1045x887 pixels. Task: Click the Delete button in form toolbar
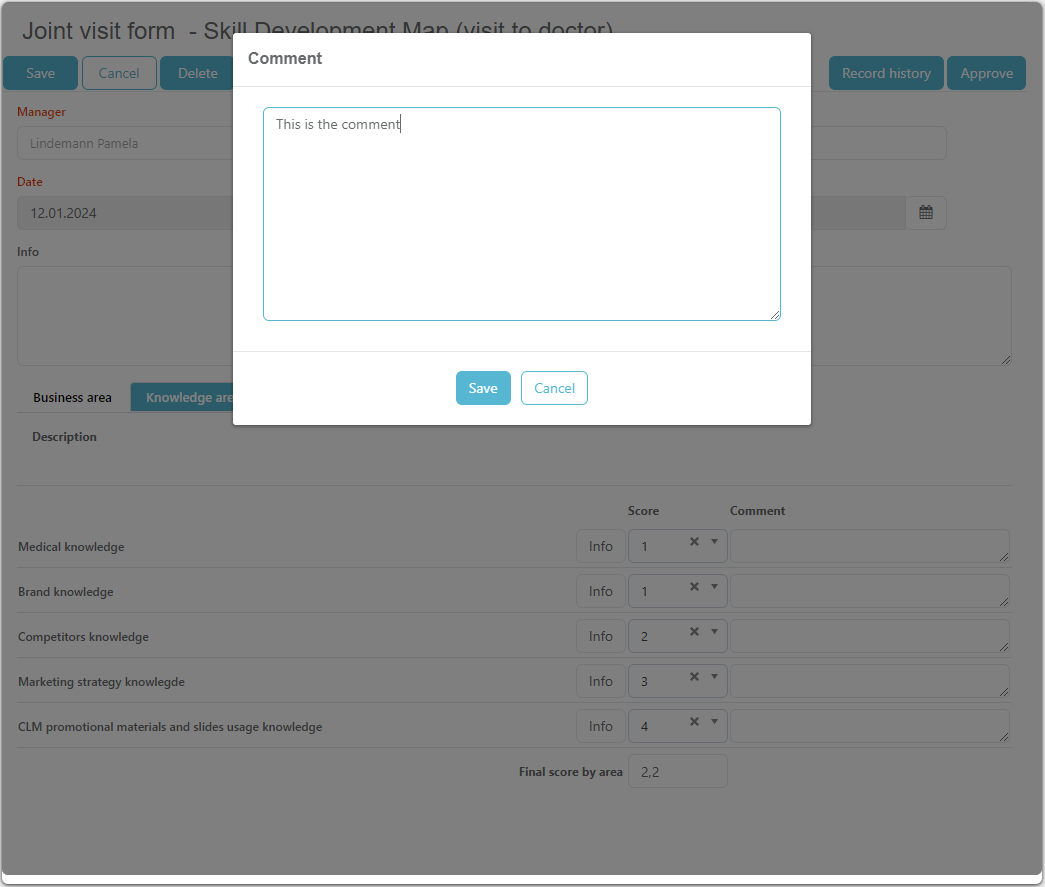(197, 73)
